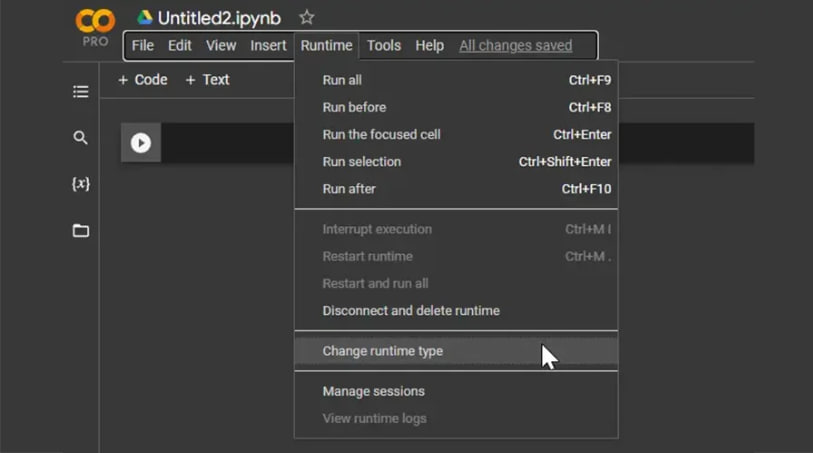The image size is (813, 453).
Task: Click the All changes saved link
Action: pos(515,46)
